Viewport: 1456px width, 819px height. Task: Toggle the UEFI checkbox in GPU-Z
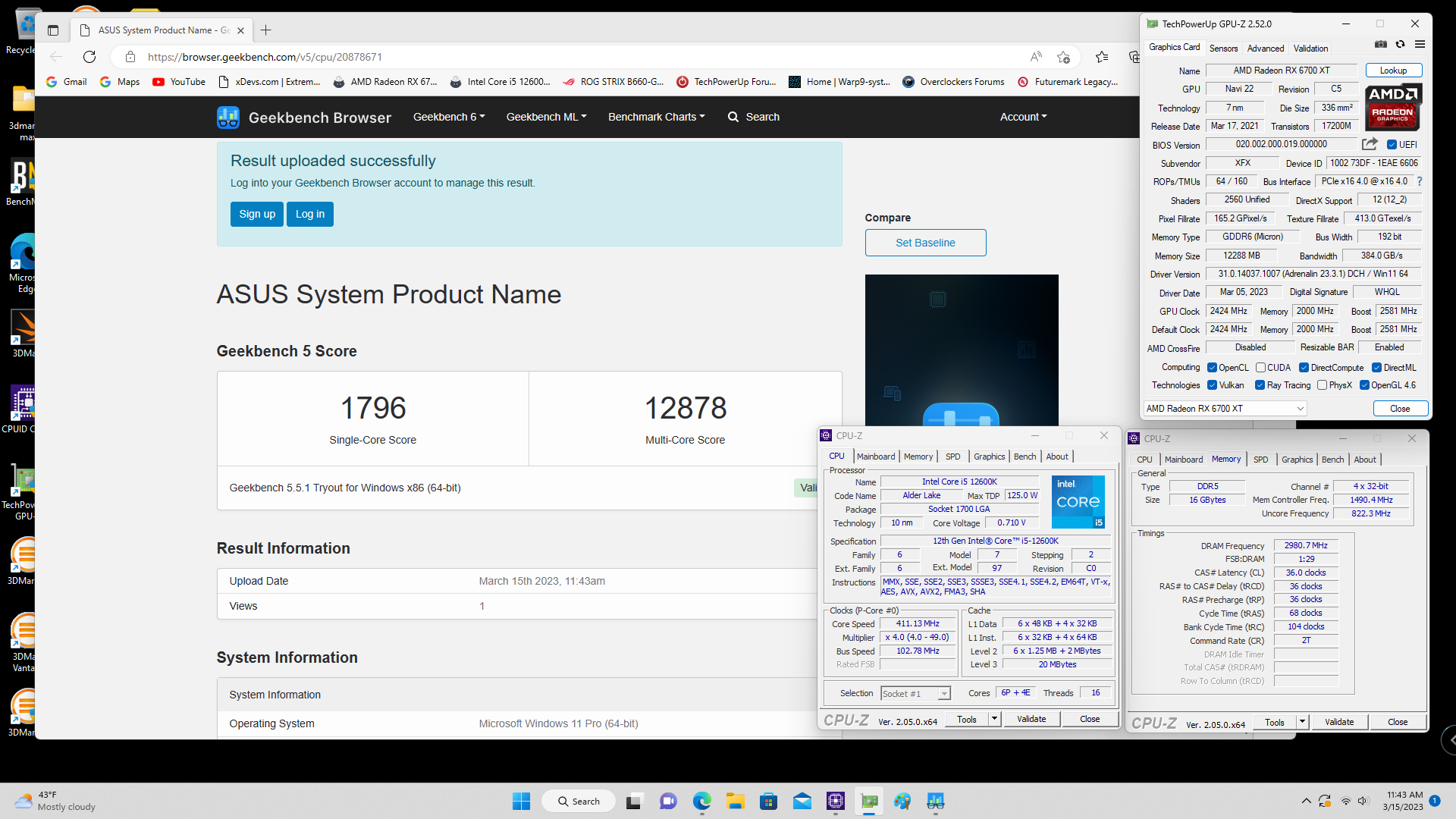pyautogui.click(x=1392, y=145)
